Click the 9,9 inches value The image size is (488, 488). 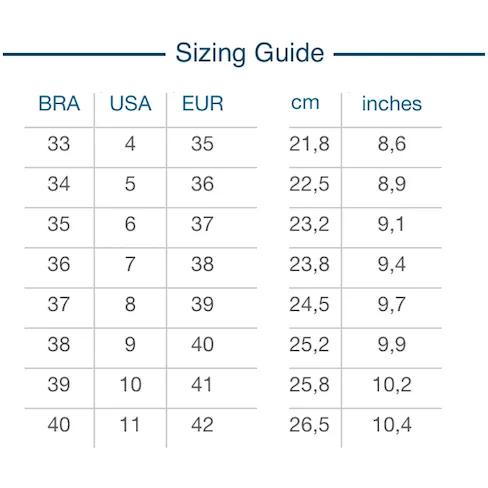392,344
